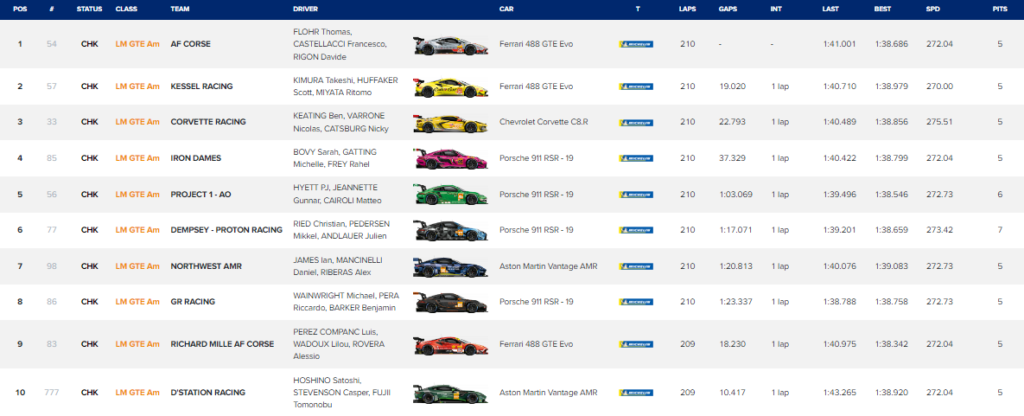The width and height of the screenshot is (1024, 416).
Task: Click the Michelin tyre logo in Kessel Racing row
Action: pyautogui.click(x=636, y=86)
